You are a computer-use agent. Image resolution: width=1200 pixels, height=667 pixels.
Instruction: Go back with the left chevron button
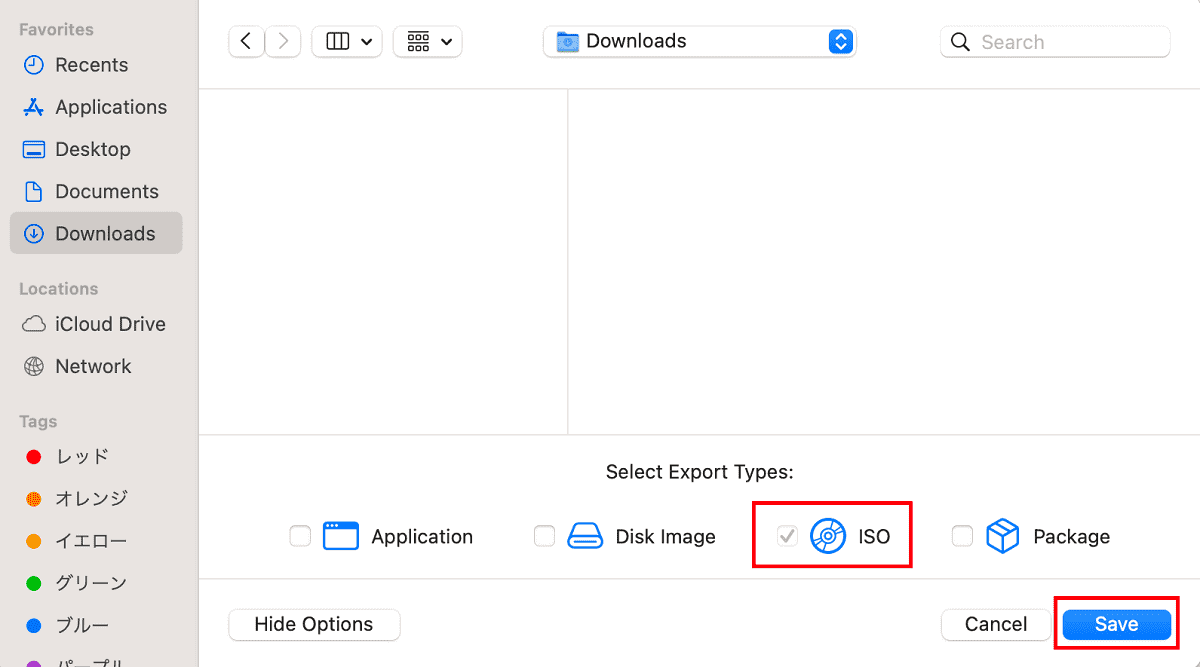(x=246, y=41)
